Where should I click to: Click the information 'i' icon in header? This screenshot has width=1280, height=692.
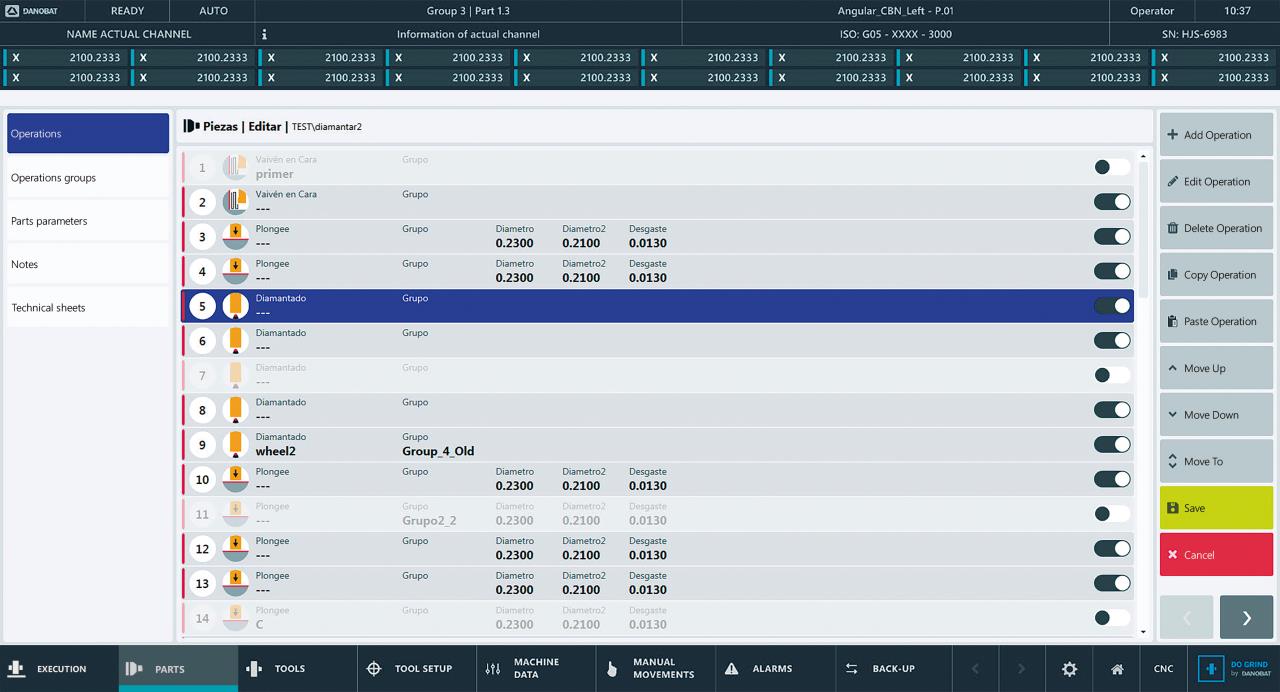pyautogui.click(x=264, y=34)
